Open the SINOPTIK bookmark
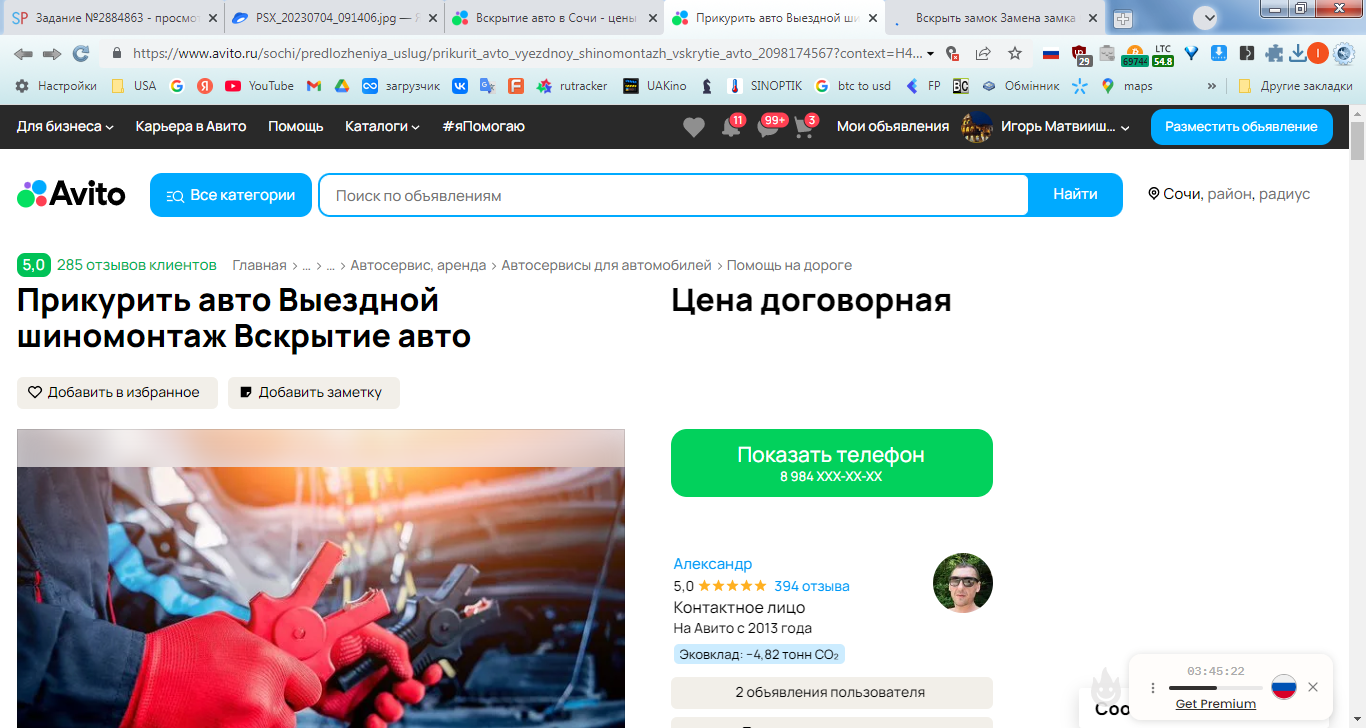This screenshot has width=1366, height=728. pyautogui.click(x=765, y=86)
